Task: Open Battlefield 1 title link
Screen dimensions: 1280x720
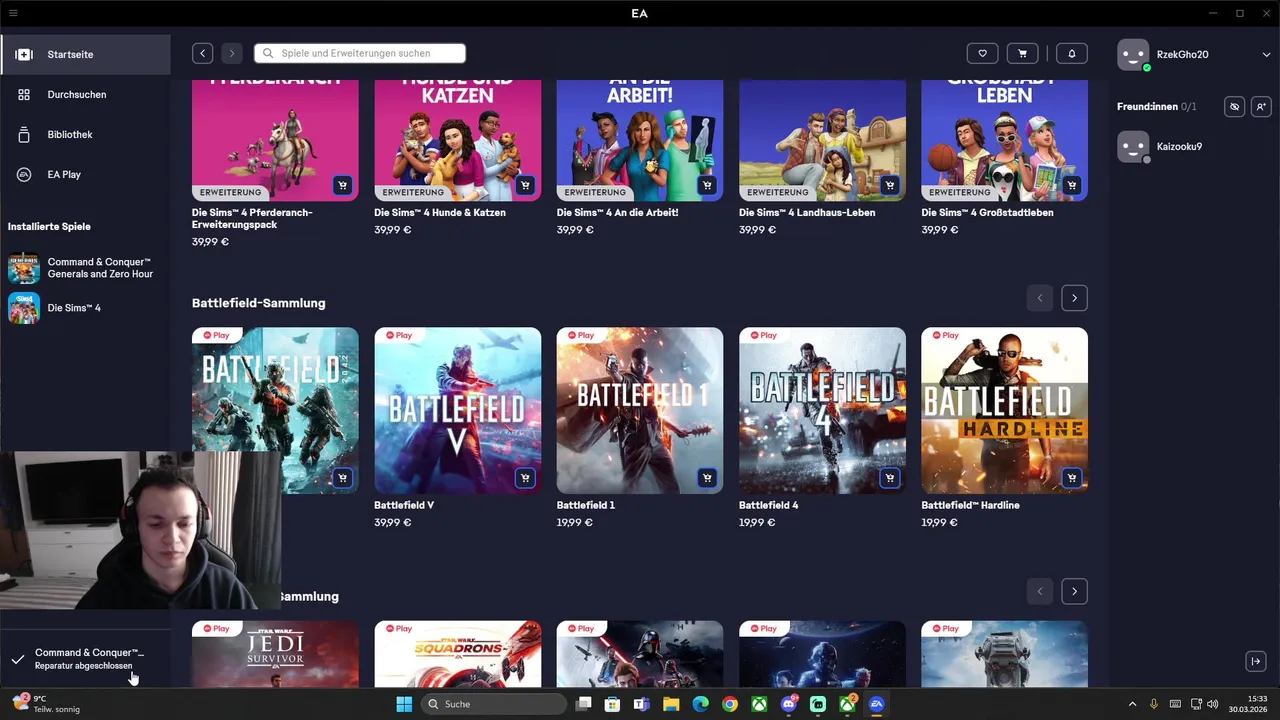Action: click(x=586, y=505)
